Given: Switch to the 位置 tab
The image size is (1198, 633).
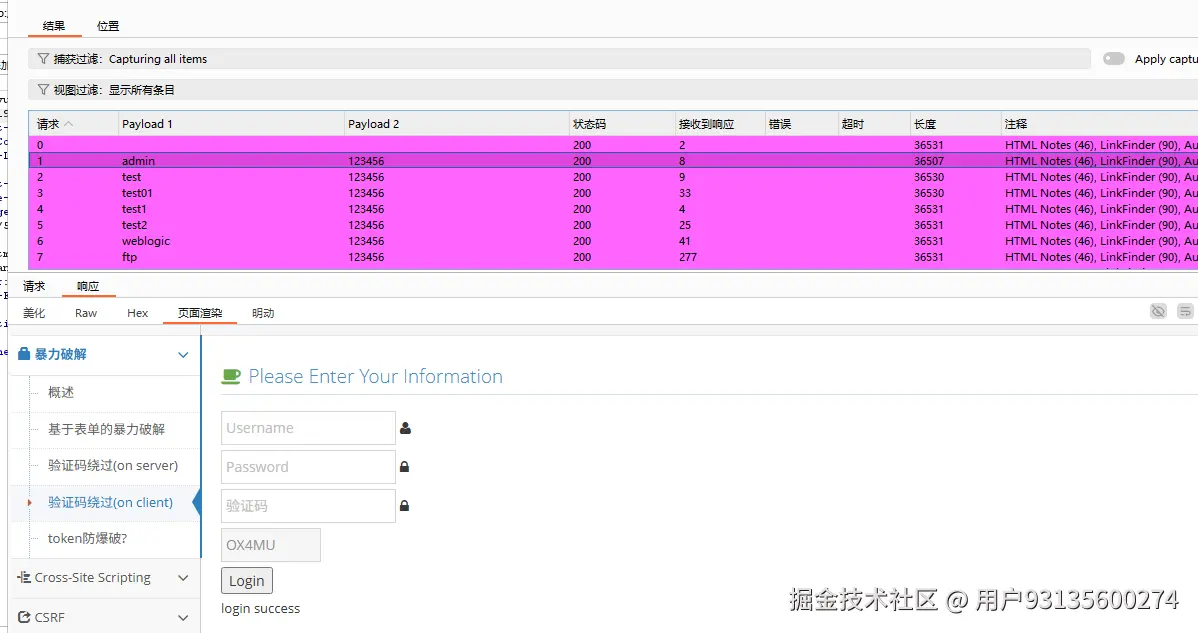Looking at the screenshot, I should [108, 26].
